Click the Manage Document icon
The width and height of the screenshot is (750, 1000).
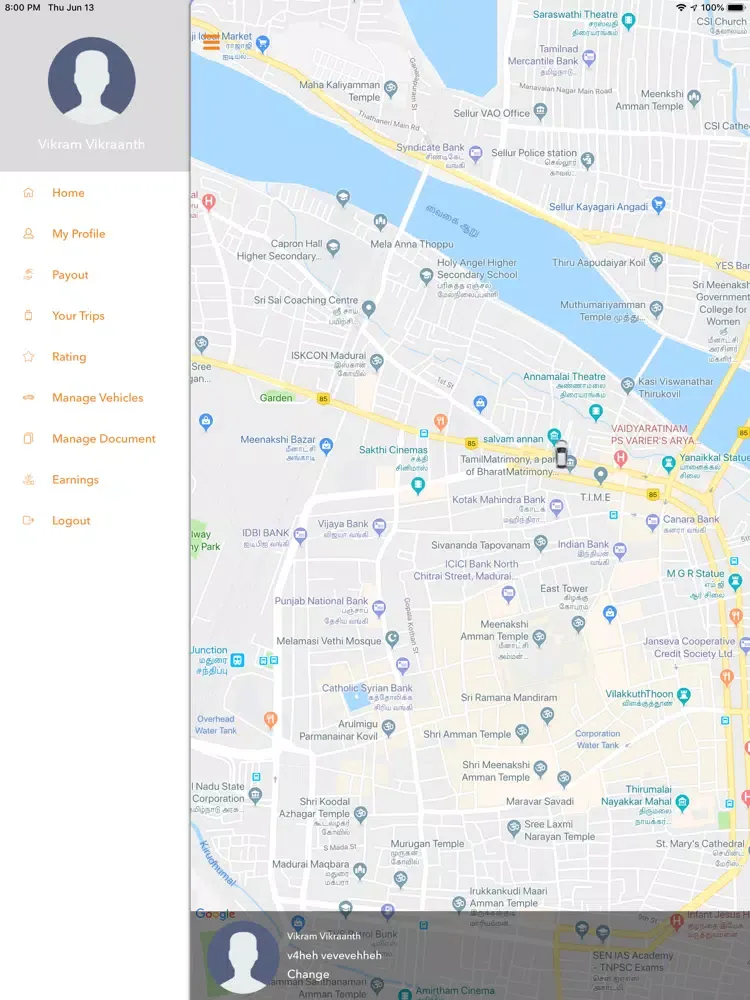29,439
